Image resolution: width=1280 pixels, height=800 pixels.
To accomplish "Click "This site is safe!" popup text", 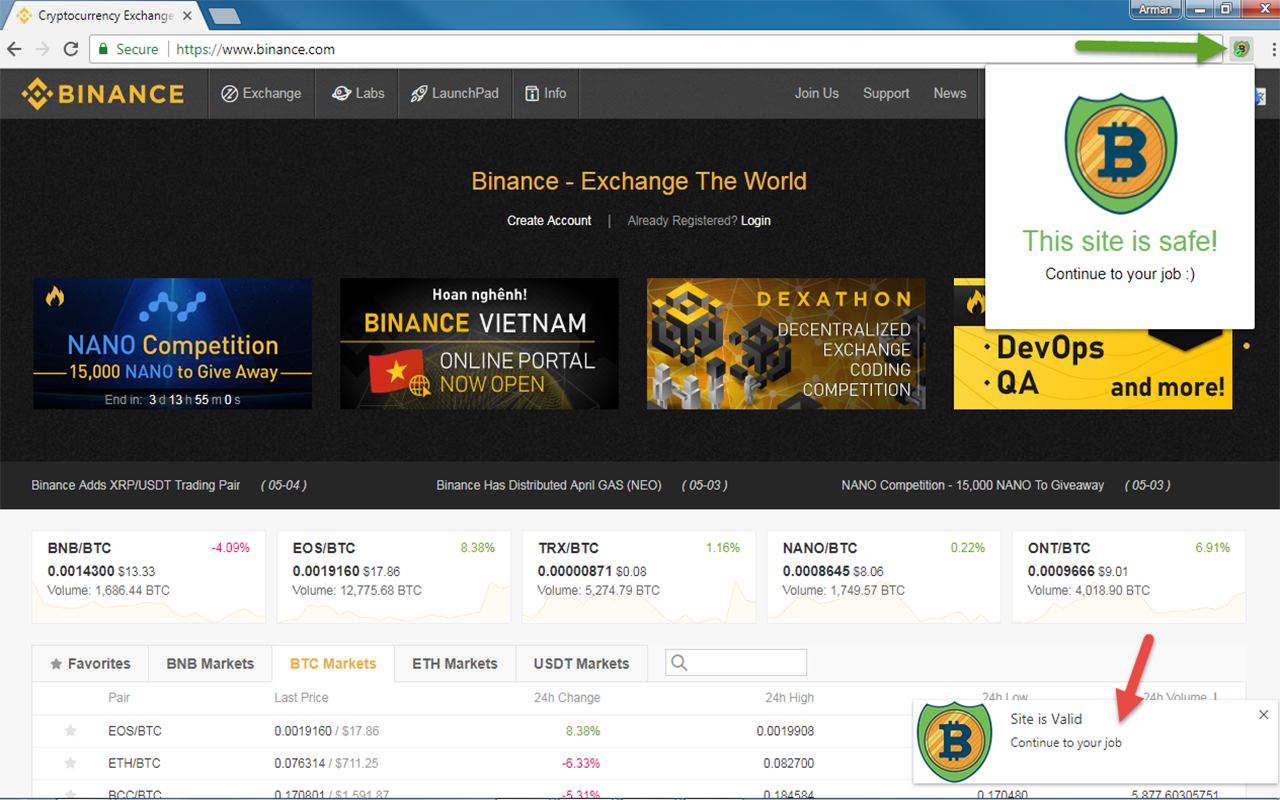I will coord(1120,241).
